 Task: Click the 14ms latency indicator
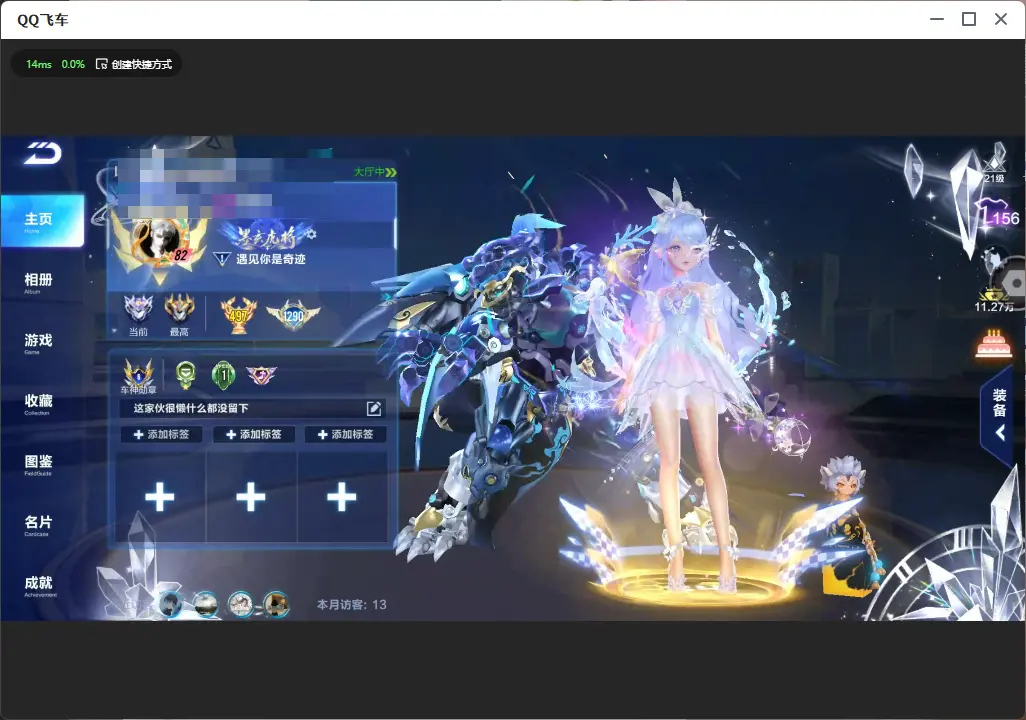pyautogui.click(x=39, y=64)
